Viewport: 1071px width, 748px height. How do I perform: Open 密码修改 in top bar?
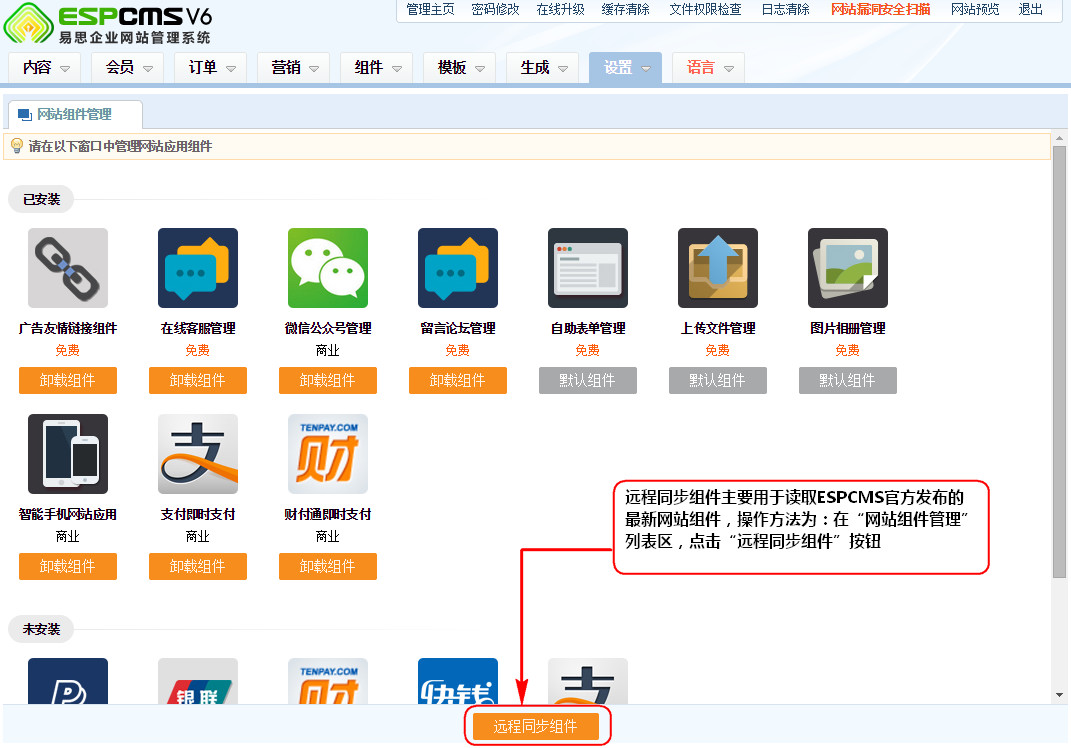coord(495,10)
